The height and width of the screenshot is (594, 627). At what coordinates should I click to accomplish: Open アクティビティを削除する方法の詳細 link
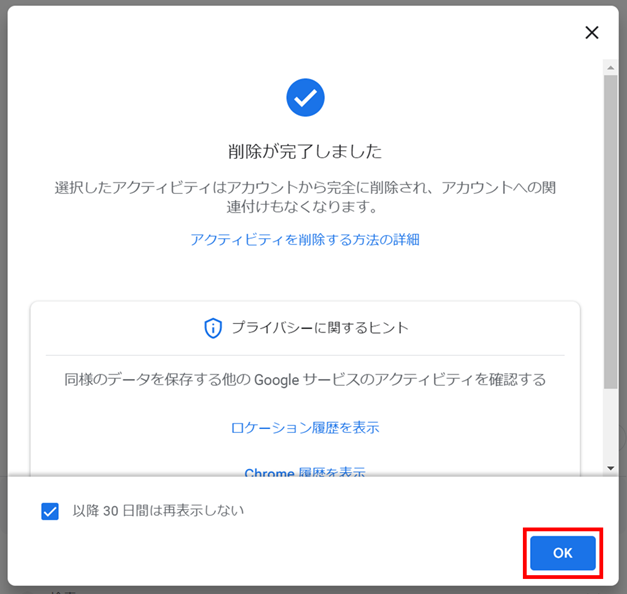pyautogui.click(x=305, y=239)
